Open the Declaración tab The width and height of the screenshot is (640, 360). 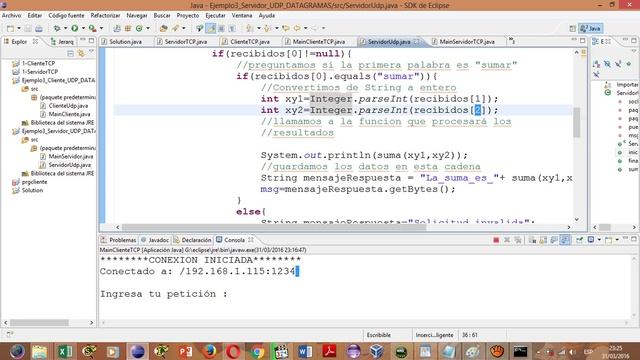(193, 240)
